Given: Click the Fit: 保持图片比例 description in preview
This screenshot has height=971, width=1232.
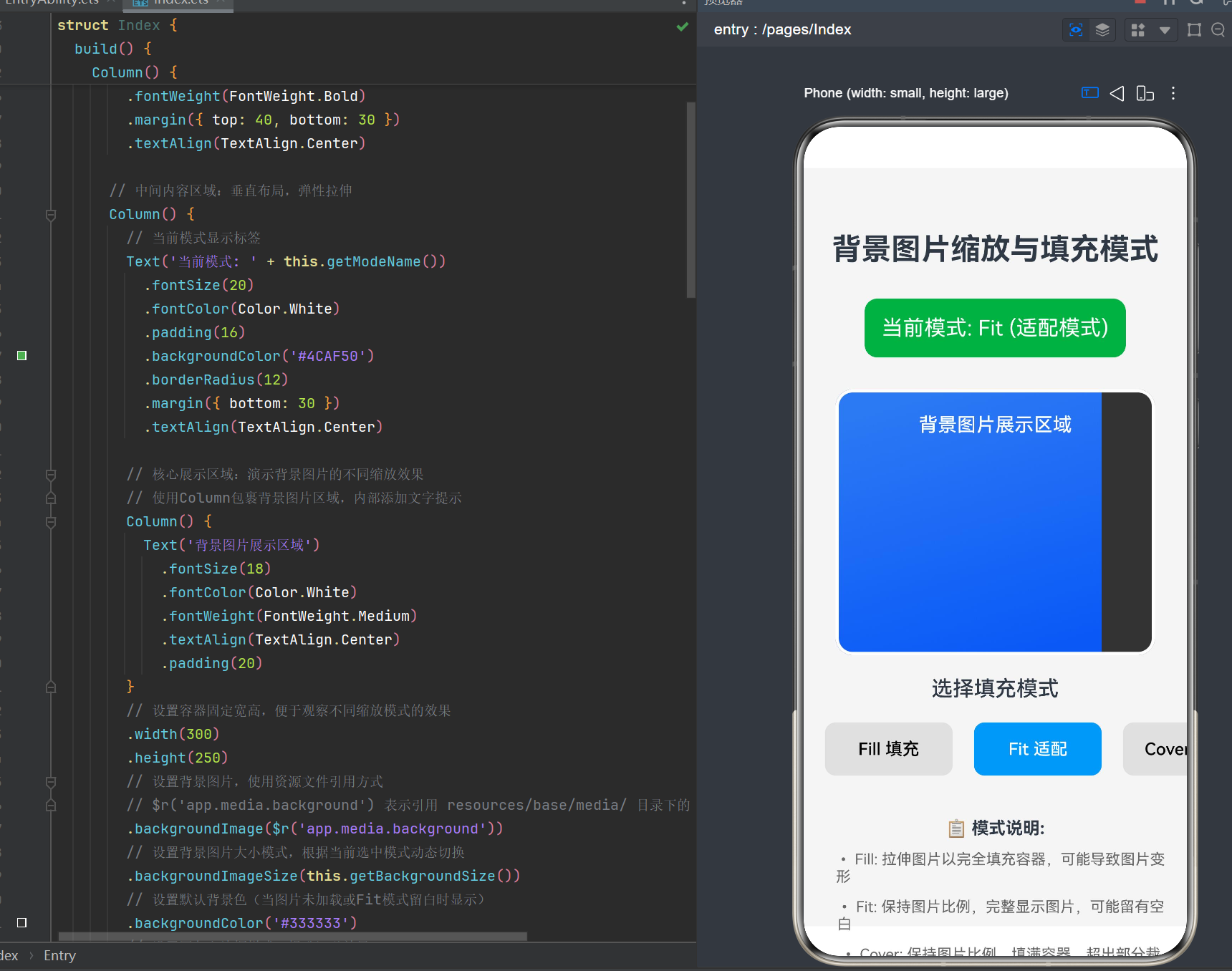Looking at the screenshot, I should pyautogui.click(x=1001, y=915).
